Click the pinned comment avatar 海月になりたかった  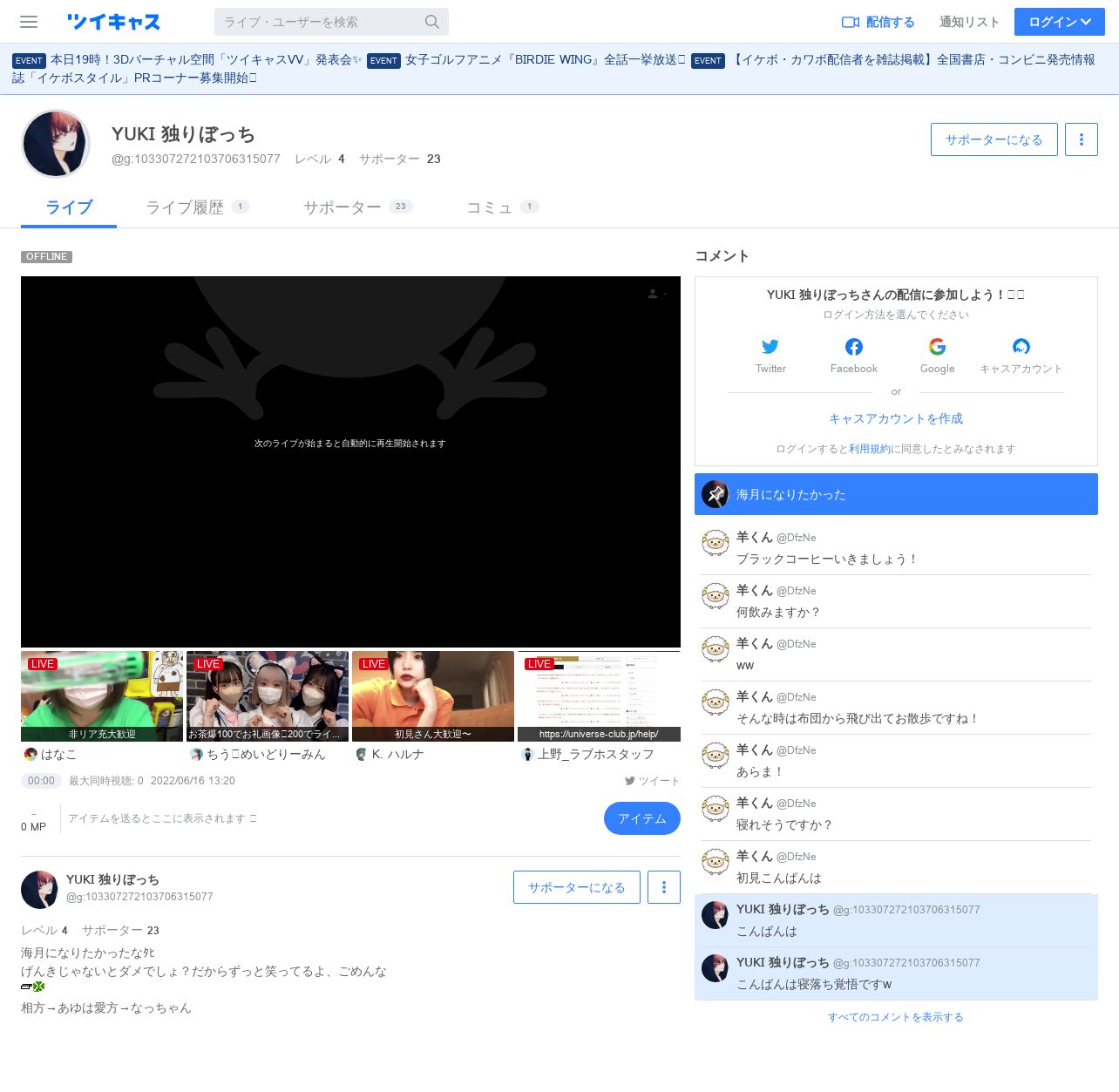pyautogui.click(x=715, y=494)
